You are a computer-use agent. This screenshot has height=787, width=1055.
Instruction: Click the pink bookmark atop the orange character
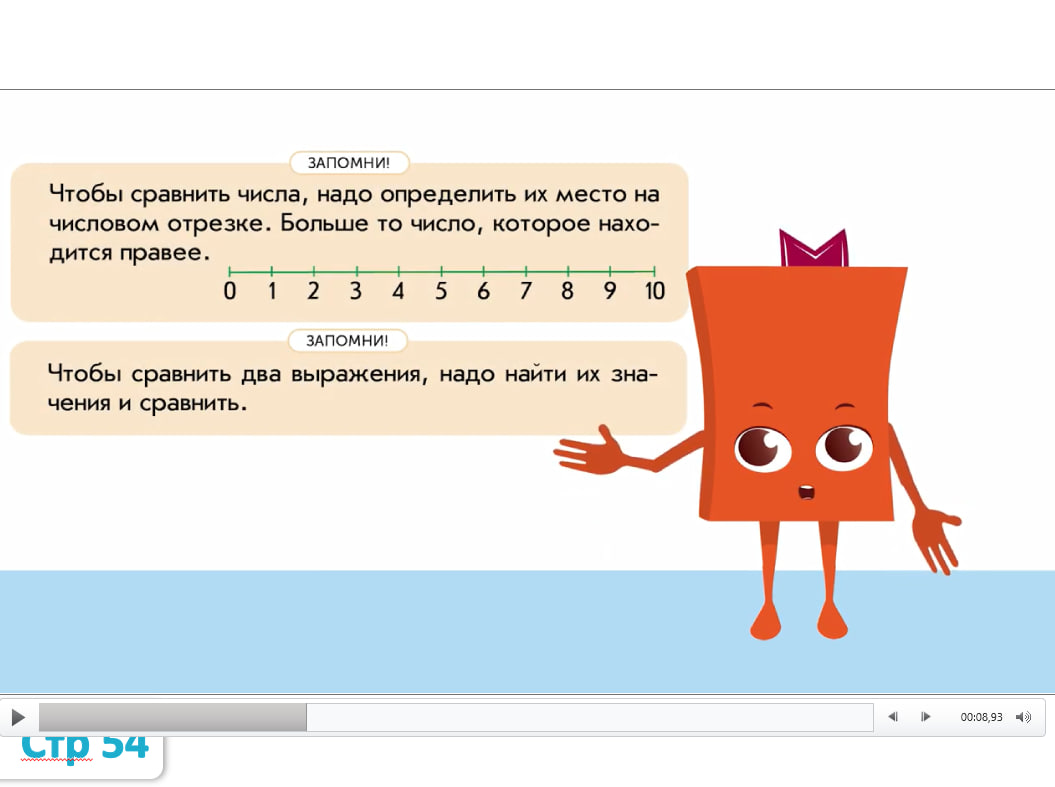coord(813,248)
